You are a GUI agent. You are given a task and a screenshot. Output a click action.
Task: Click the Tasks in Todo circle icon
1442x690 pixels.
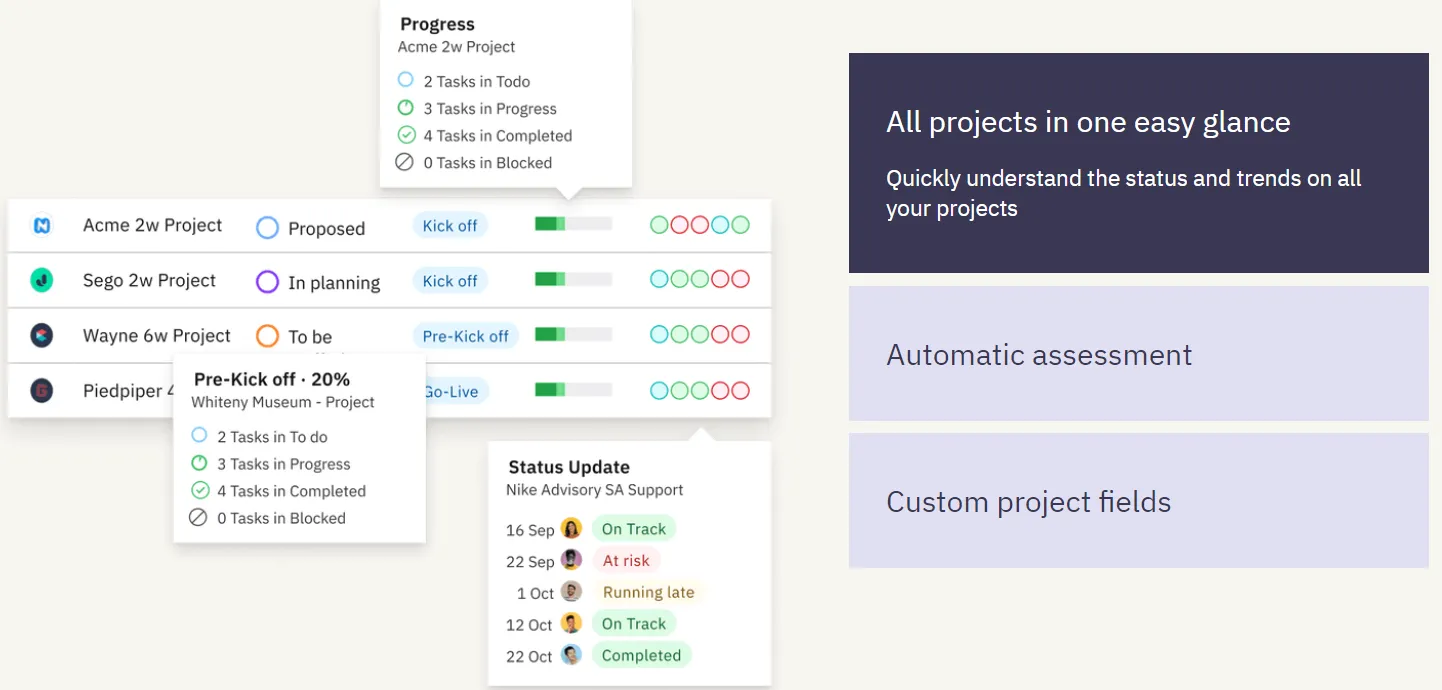pos(404,80)
